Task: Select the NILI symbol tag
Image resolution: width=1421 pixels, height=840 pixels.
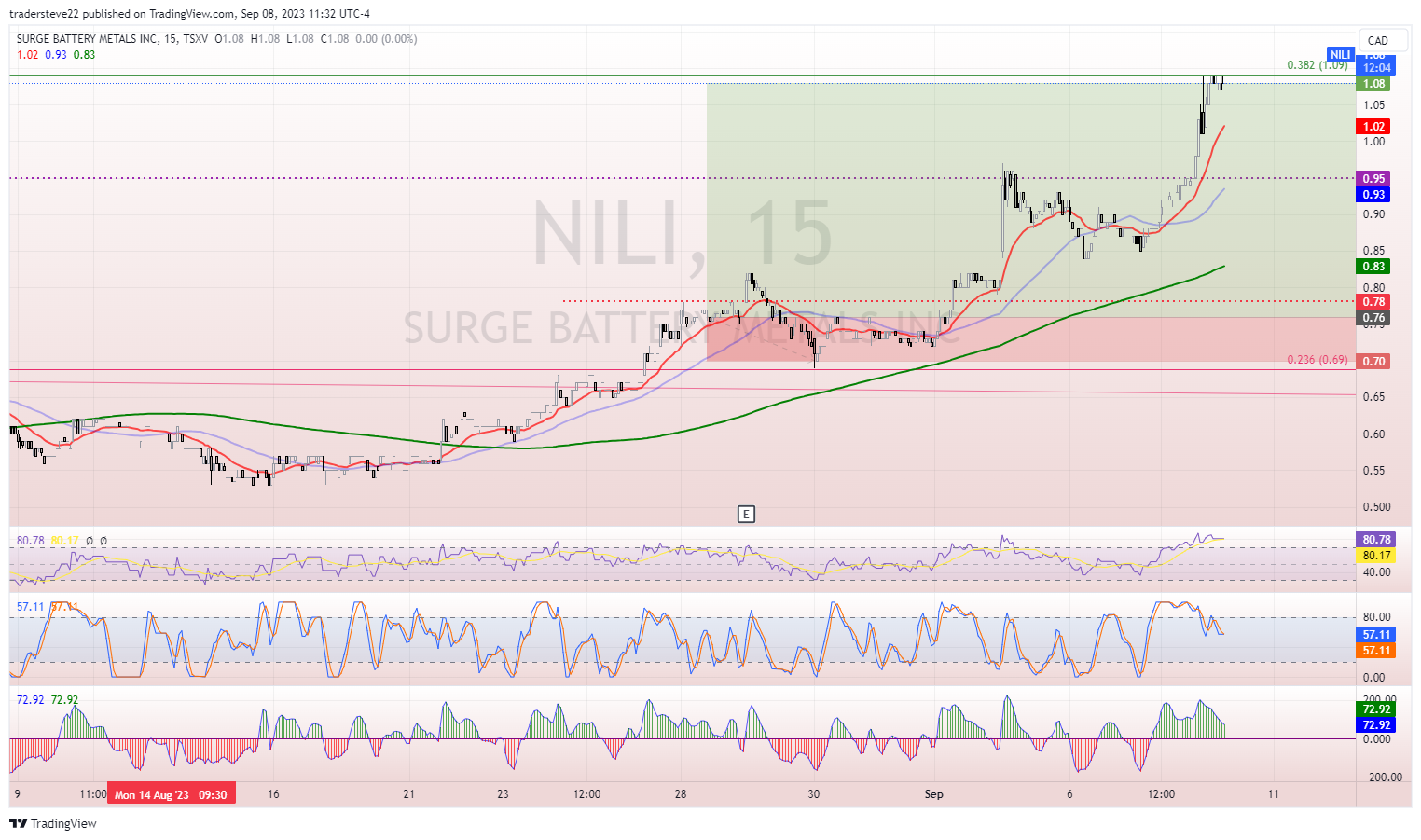Action: pos(1341,55)
